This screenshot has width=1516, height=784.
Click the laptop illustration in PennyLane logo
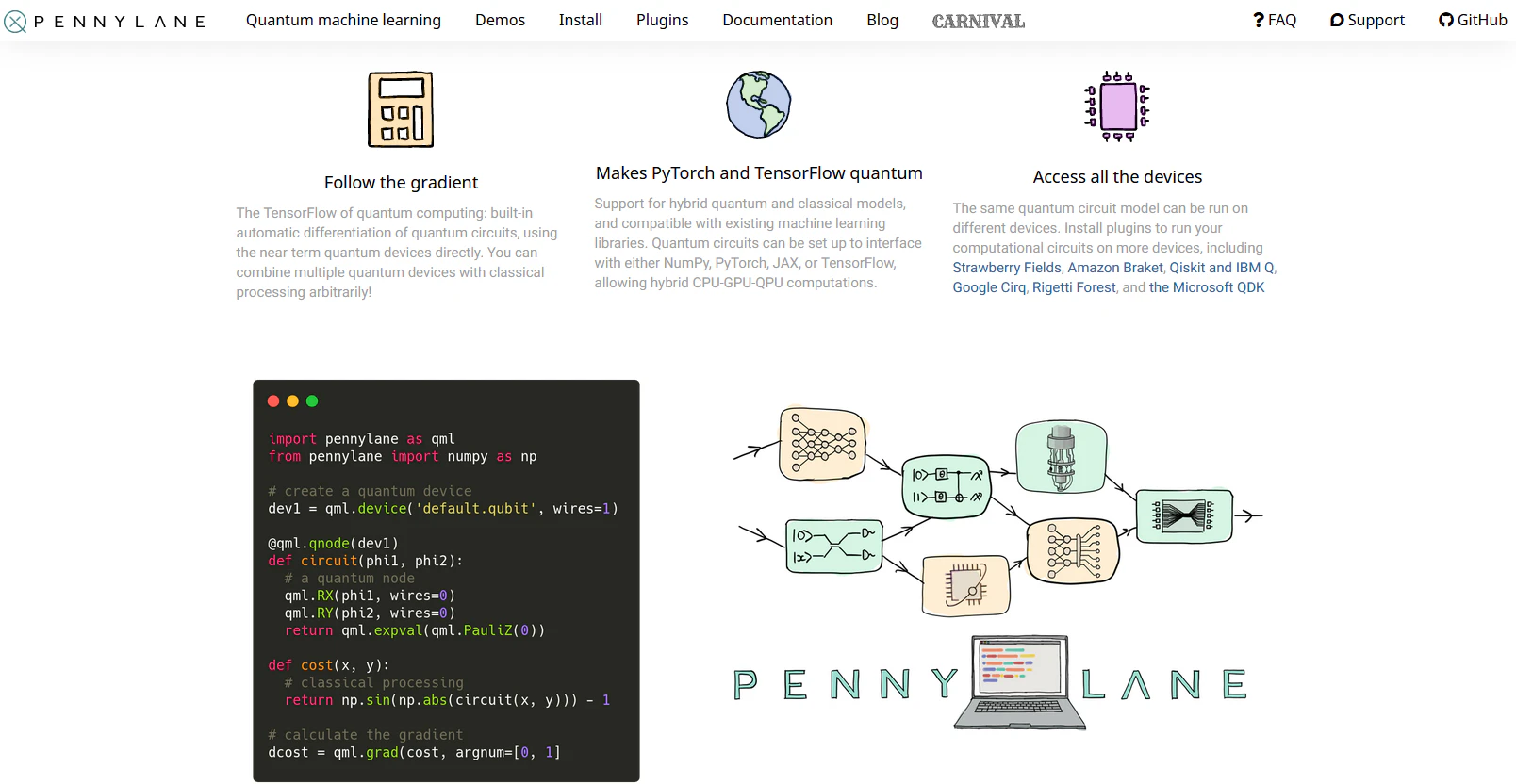(1019, 682)
